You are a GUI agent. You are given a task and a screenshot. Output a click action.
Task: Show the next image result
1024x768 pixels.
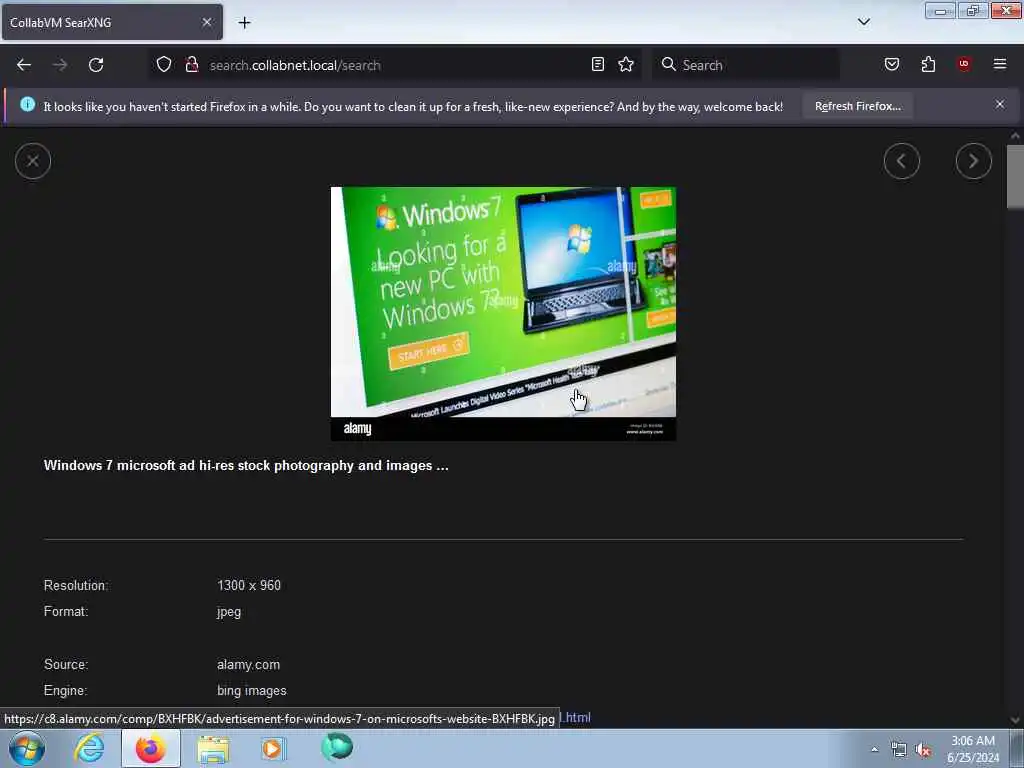[x=973, y=161]
